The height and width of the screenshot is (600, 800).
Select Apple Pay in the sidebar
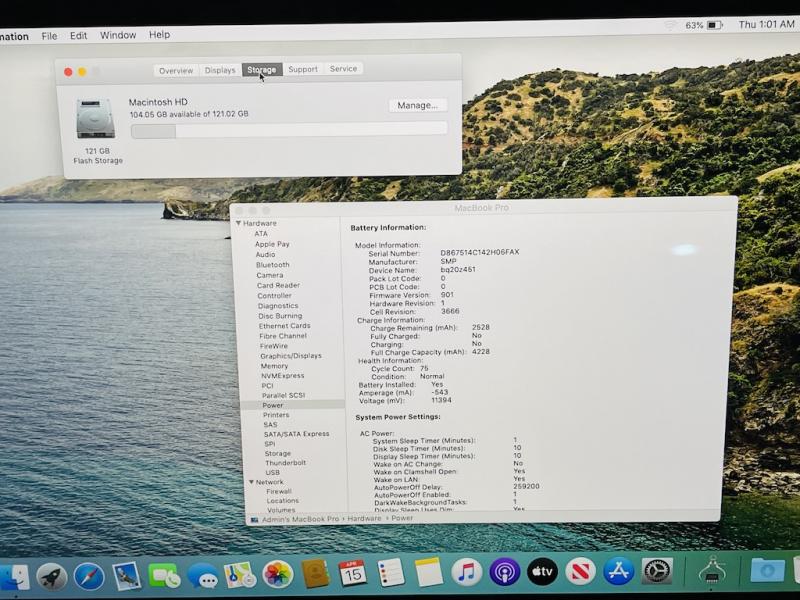pos(272,244)
